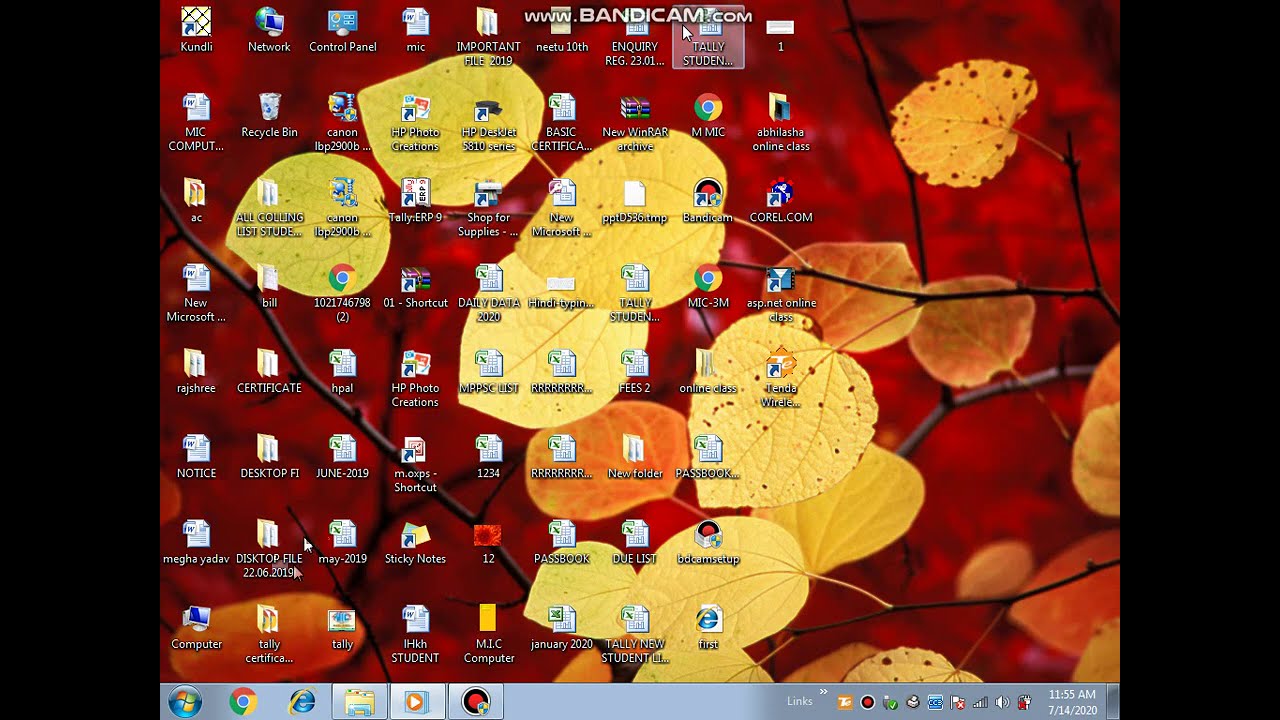Image resolution: width=1280 pixels, height=720 pixels.
Task: Select the 1234 spreadsheet
Action: click(488, 456)
